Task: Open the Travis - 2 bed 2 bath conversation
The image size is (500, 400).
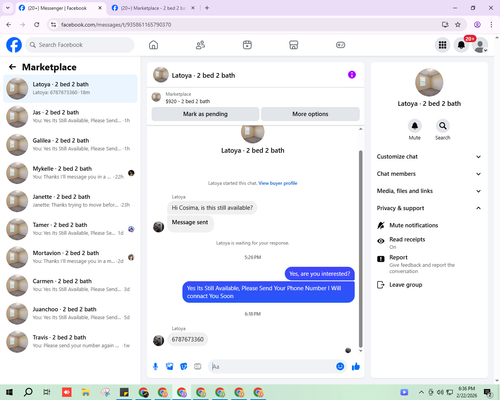Action: point(70,341)
